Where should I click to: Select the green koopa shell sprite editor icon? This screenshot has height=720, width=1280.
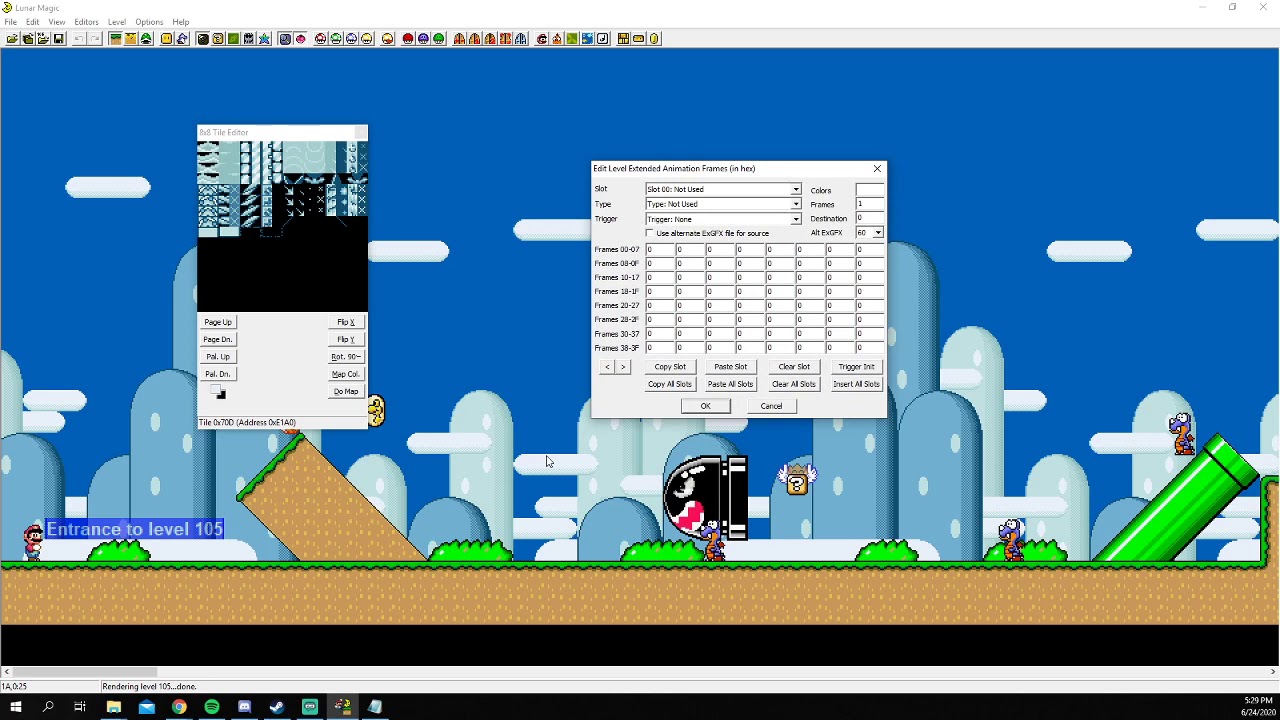pyautogui.click(x=146, y=39)
